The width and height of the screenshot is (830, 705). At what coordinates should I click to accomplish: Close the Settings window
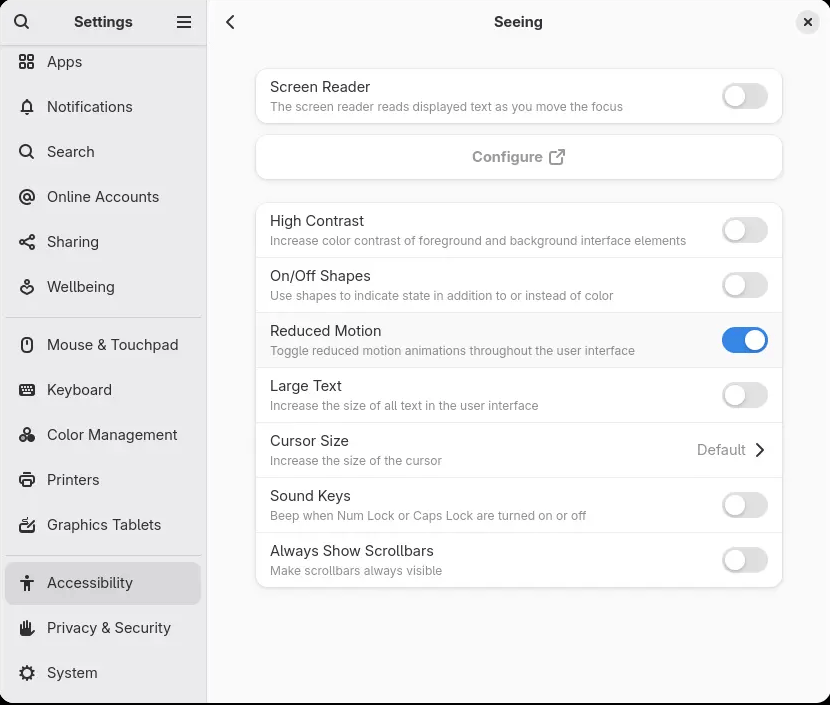click(807, 22)
